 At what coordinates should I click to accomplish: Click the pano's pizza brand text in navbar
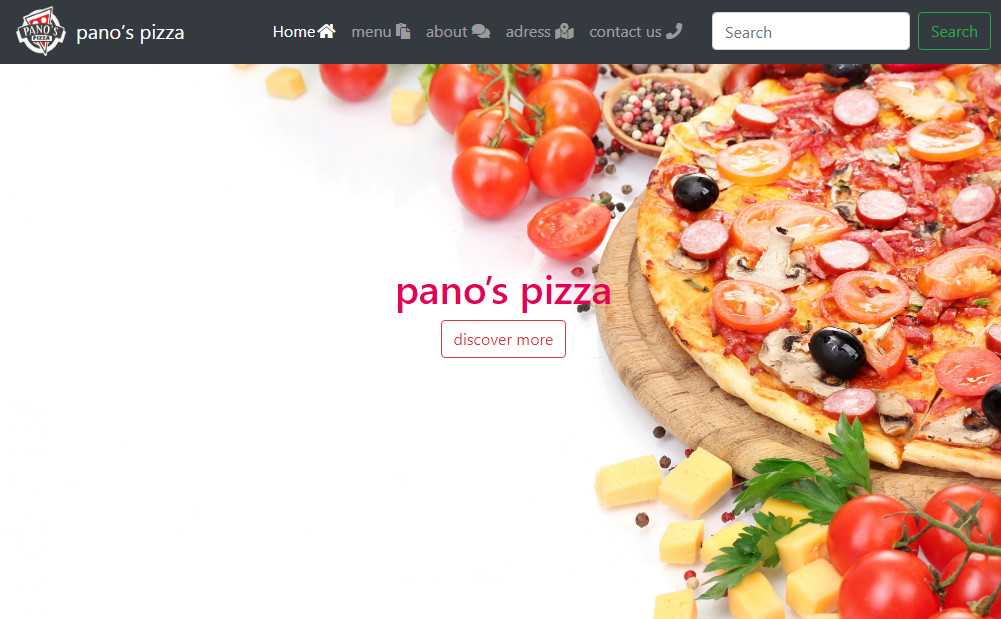click(130, 33)
